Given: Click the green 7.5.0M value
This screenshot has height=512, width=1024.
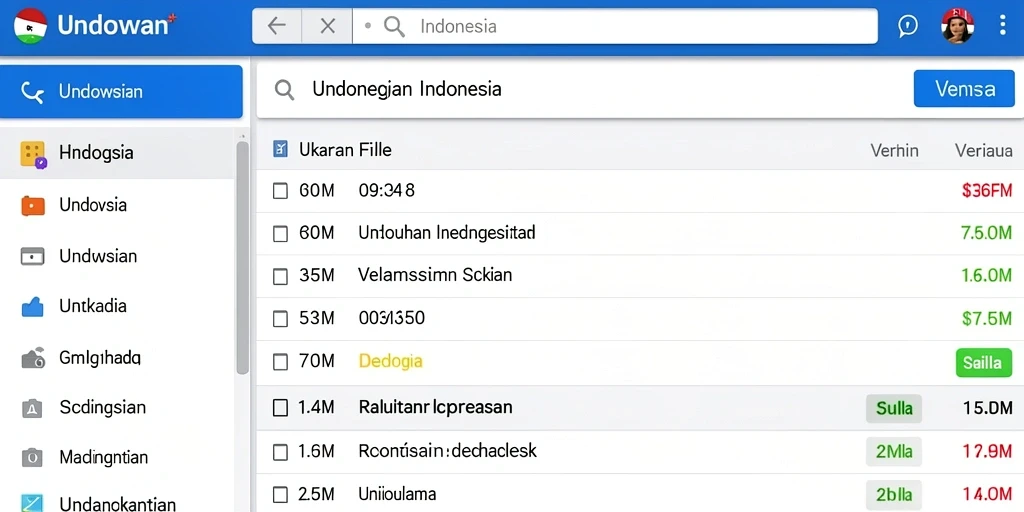Looking at the screenshot, I should coord(986,232).
